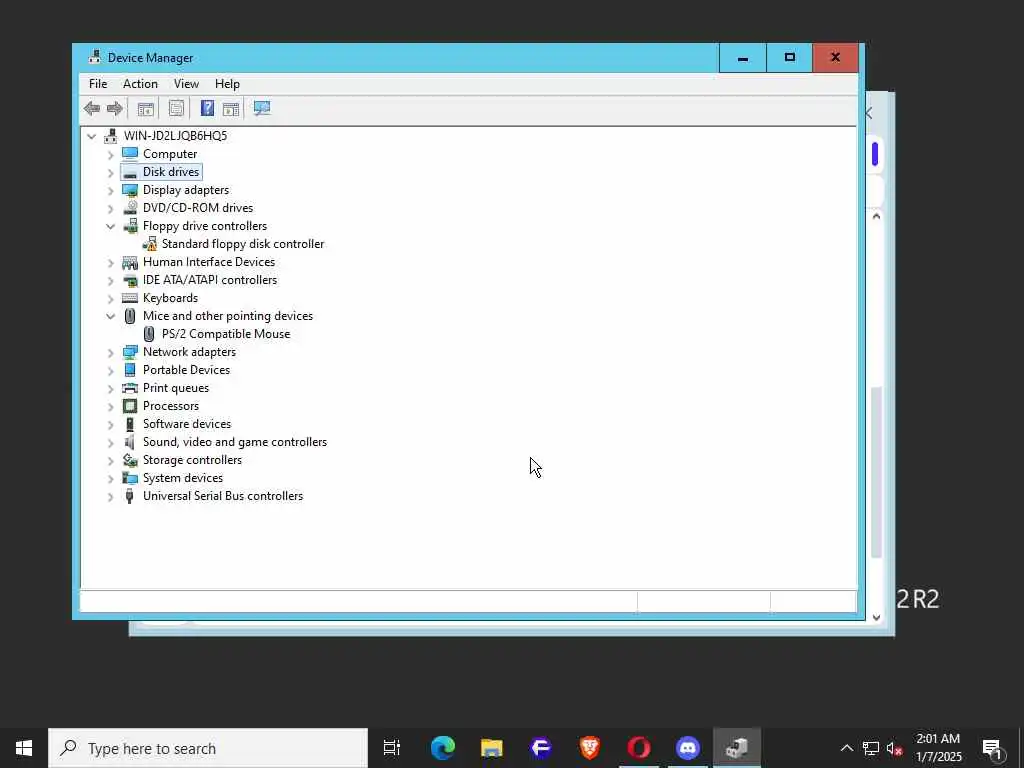Open the Action menu

(x=140, y=84)
